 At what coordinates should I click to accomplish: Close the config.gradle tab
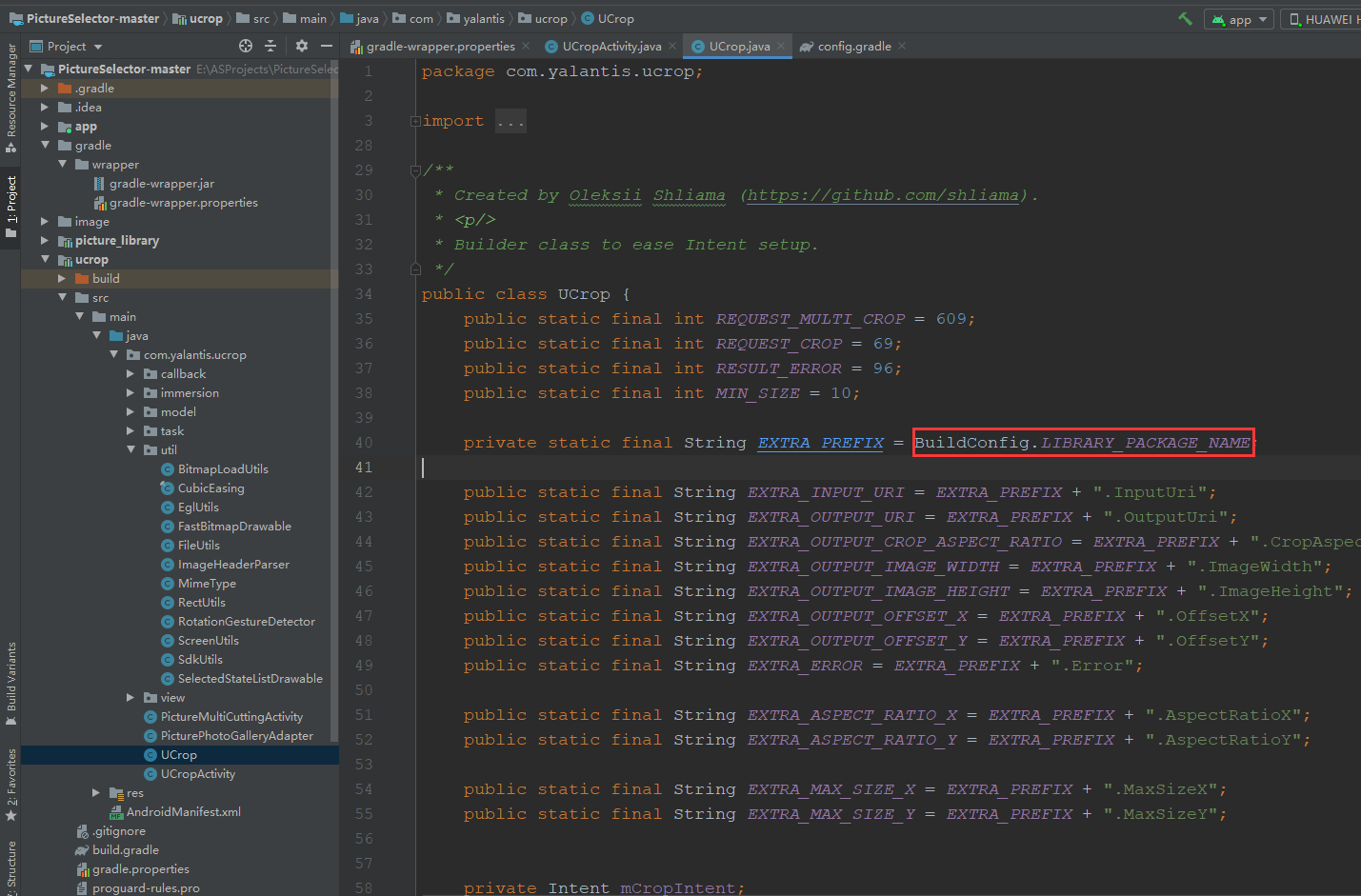coord(902,46)
